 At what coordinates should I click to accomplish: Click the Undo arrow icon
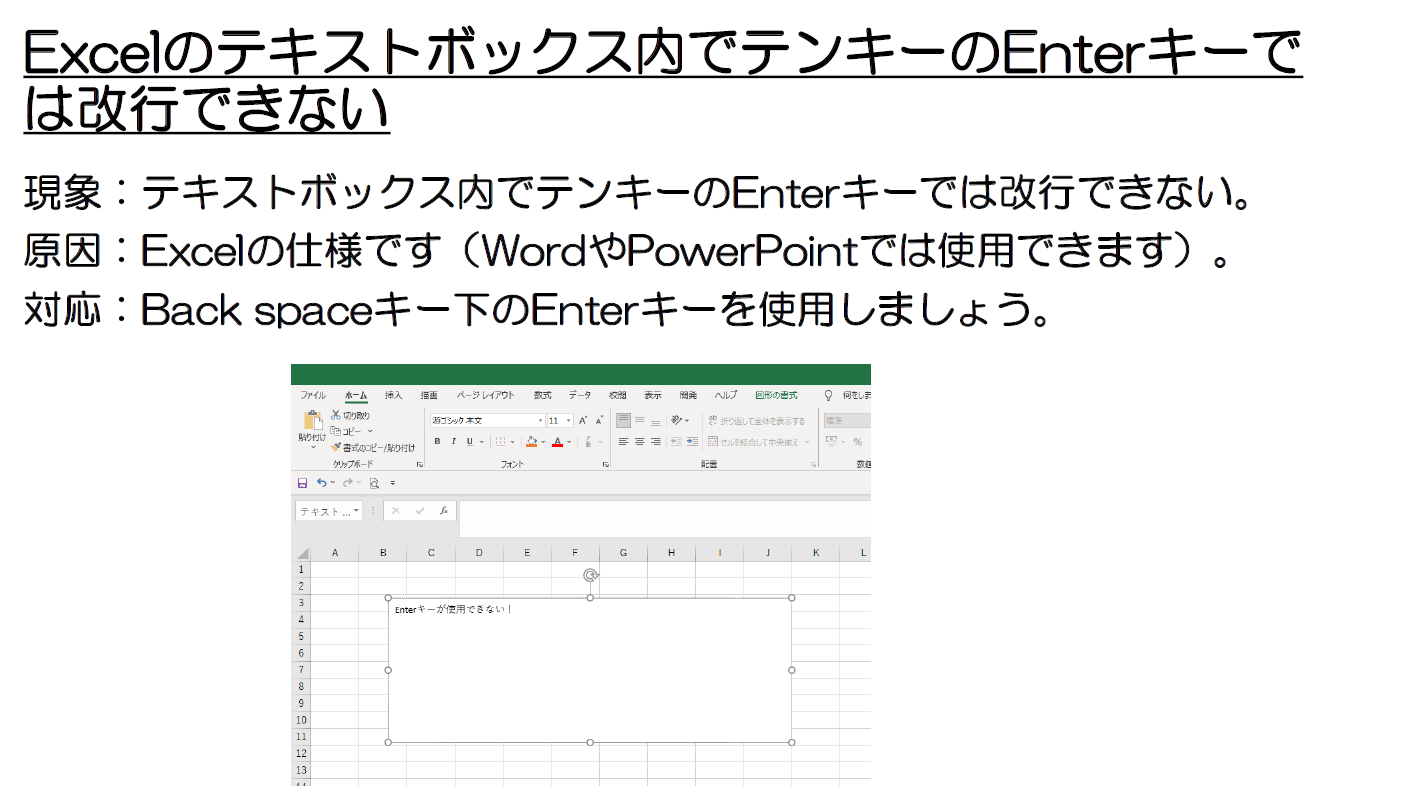[321, 483]
